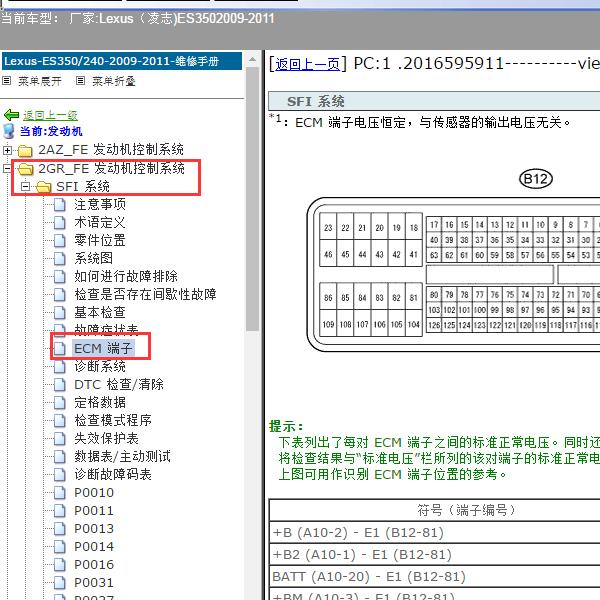This screenshot has width=600, height=600.
Task: Open the P0011 trouble code page
Action: [94, 510]
